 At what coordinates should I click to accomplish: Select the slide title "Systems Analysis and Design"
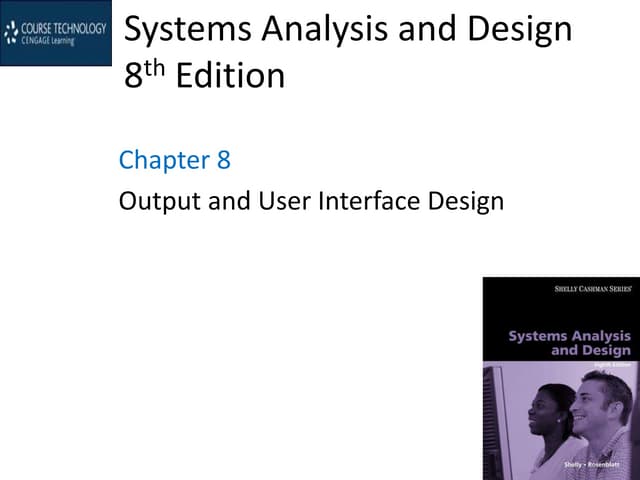pyautogui.click(x=347, y=29)
